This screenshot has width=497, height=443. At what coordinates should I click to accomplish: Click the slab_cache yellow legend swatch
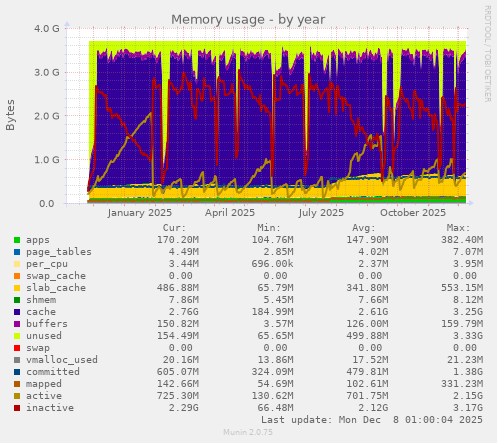tap(17, 288)
